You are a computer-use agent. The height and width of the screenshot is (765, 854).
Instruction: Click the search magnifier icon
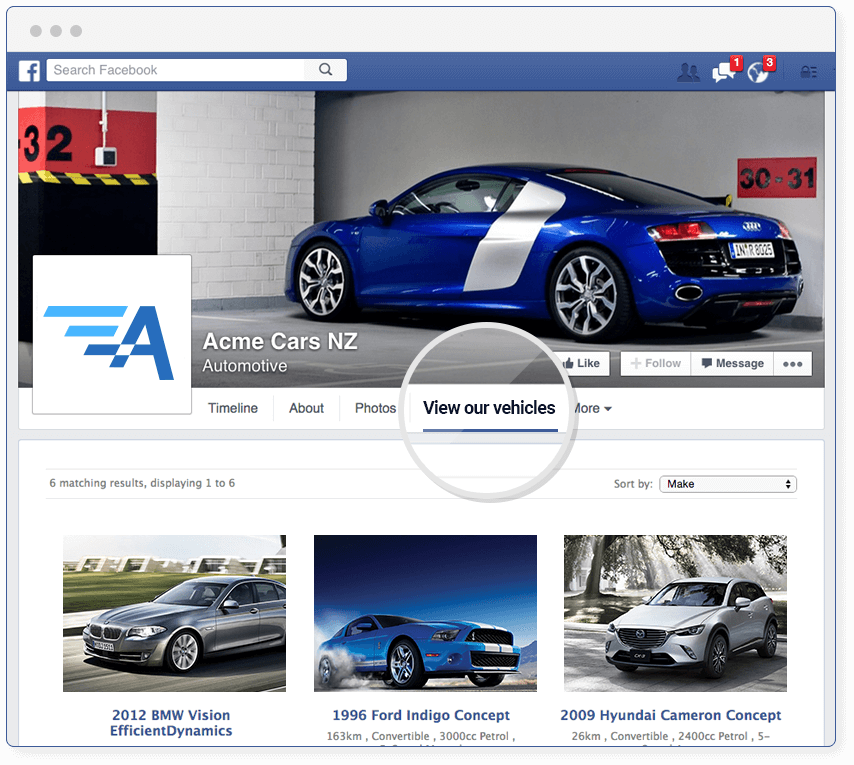(x=326, y=70)
